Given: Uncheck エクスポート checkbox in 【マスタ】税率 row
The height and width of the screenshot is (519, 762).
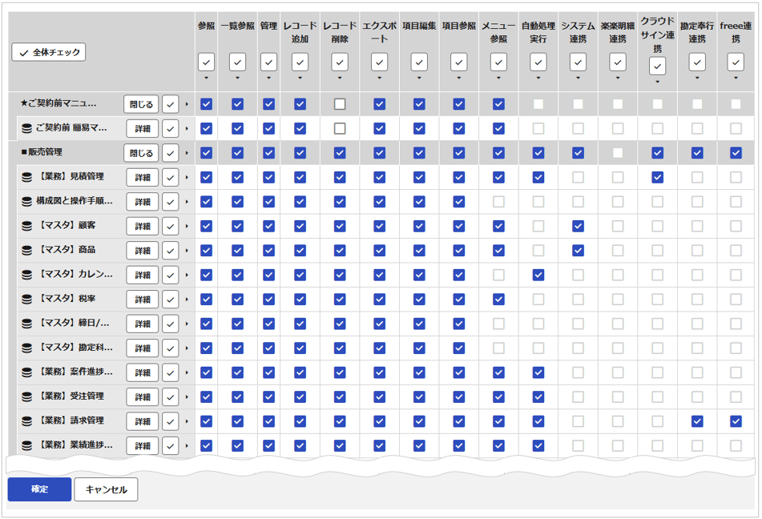Looking at the screenshot, I should 380,299.
